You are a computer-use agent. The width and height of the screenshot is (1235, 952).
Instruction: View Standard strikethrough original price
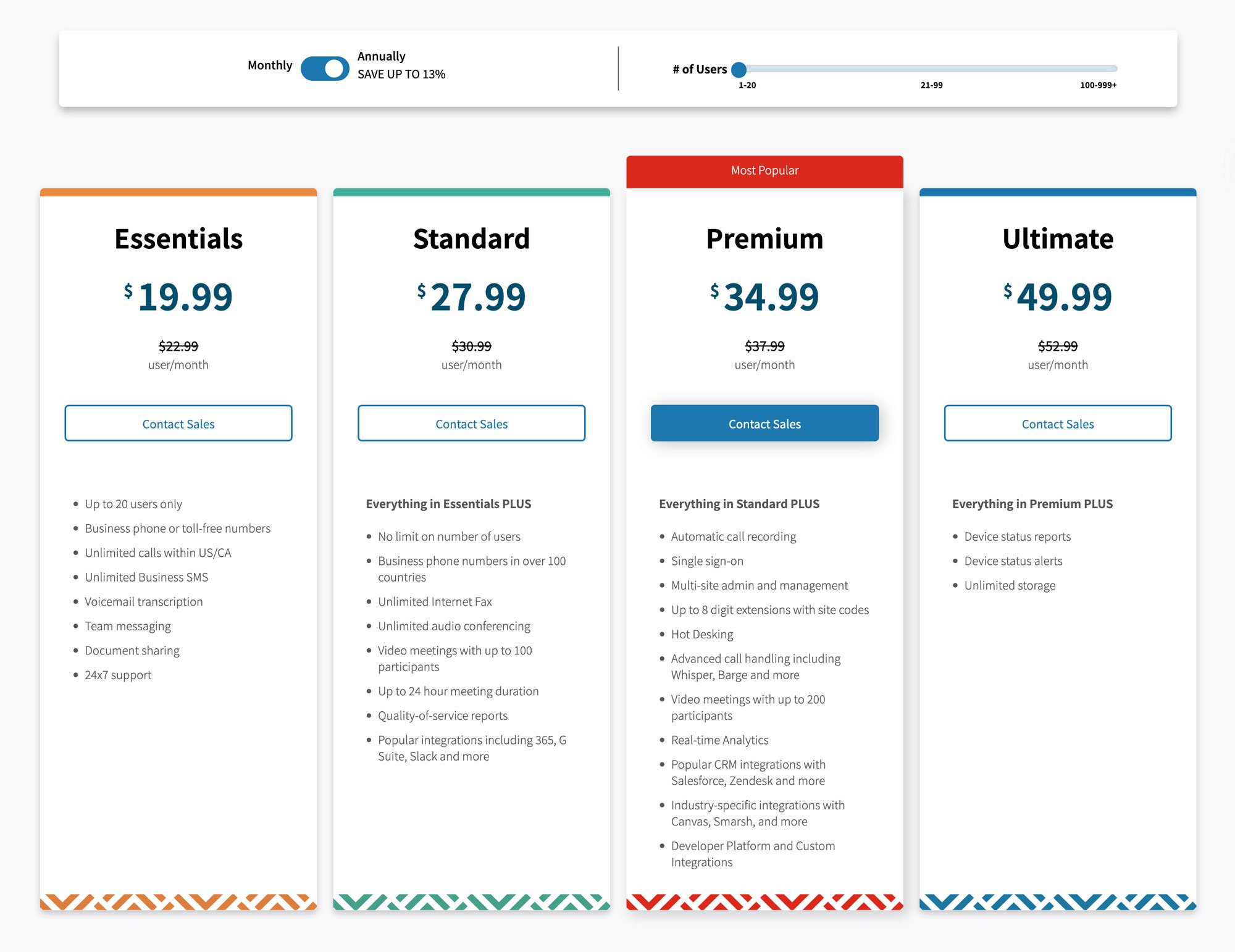click(x=470, y=345)
